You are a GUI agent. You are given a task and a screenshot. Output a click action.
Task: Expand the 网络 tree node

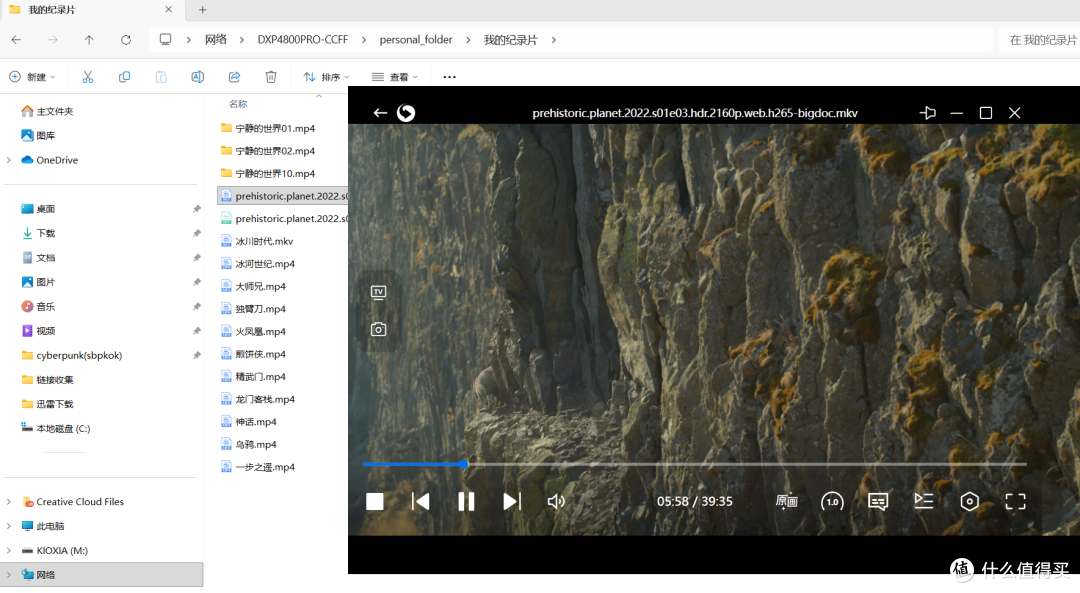9,574
